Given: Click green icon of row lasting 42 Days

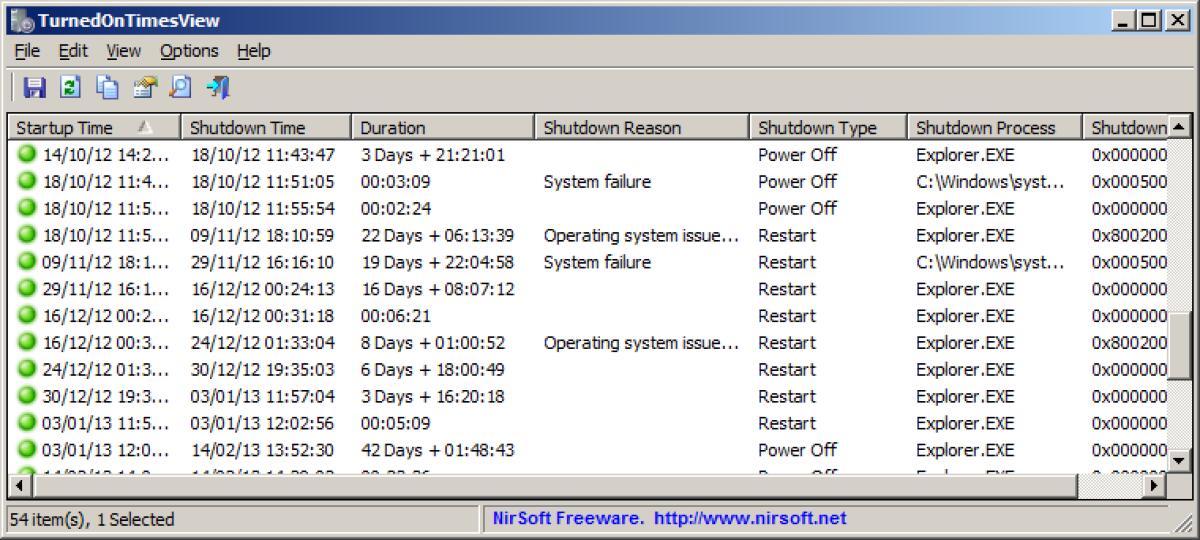Looking at the screenshot, I should click(x=27, y=450).
